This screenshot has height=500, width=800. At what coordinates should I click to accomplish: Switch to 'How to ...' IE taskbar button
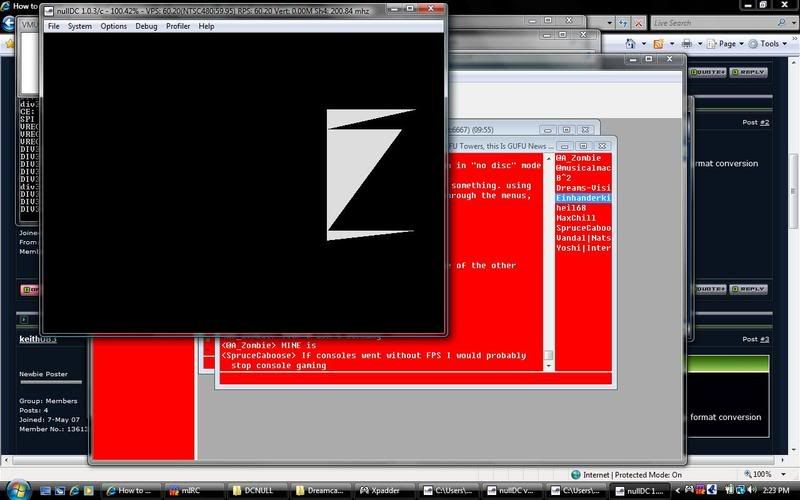coord(131,491)
